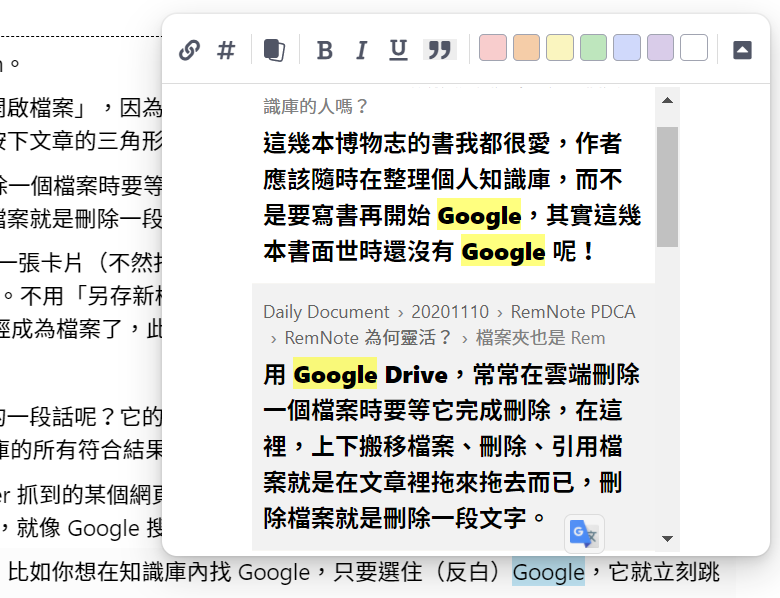
Task: Click the search results scrollbar thumb
Action: tap(668, 187)
